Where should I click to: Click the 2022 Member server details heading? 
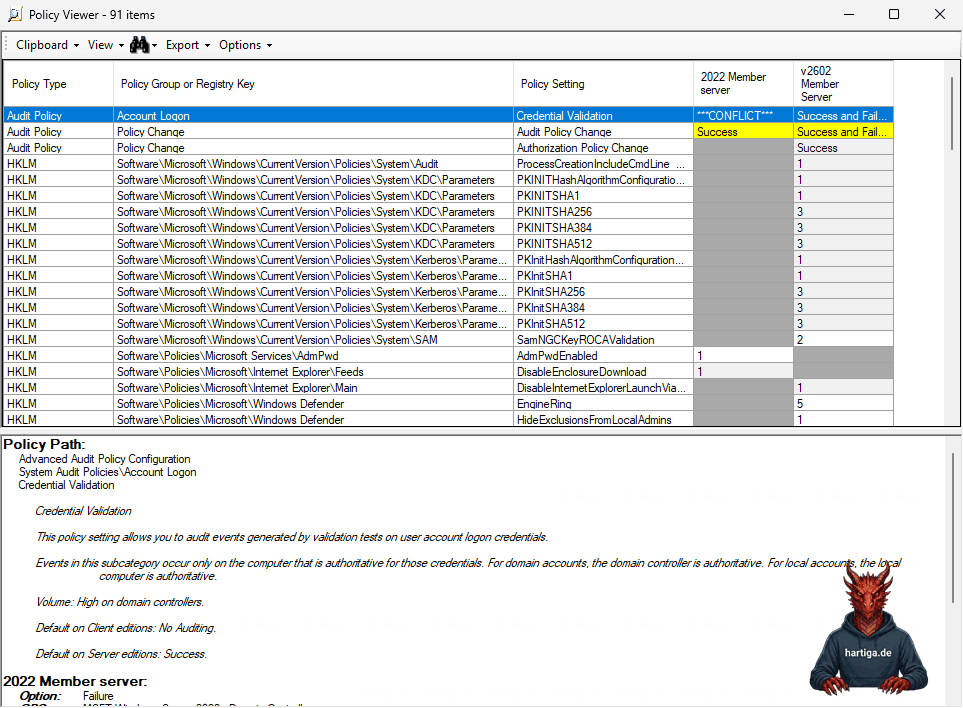coord(75,681)
